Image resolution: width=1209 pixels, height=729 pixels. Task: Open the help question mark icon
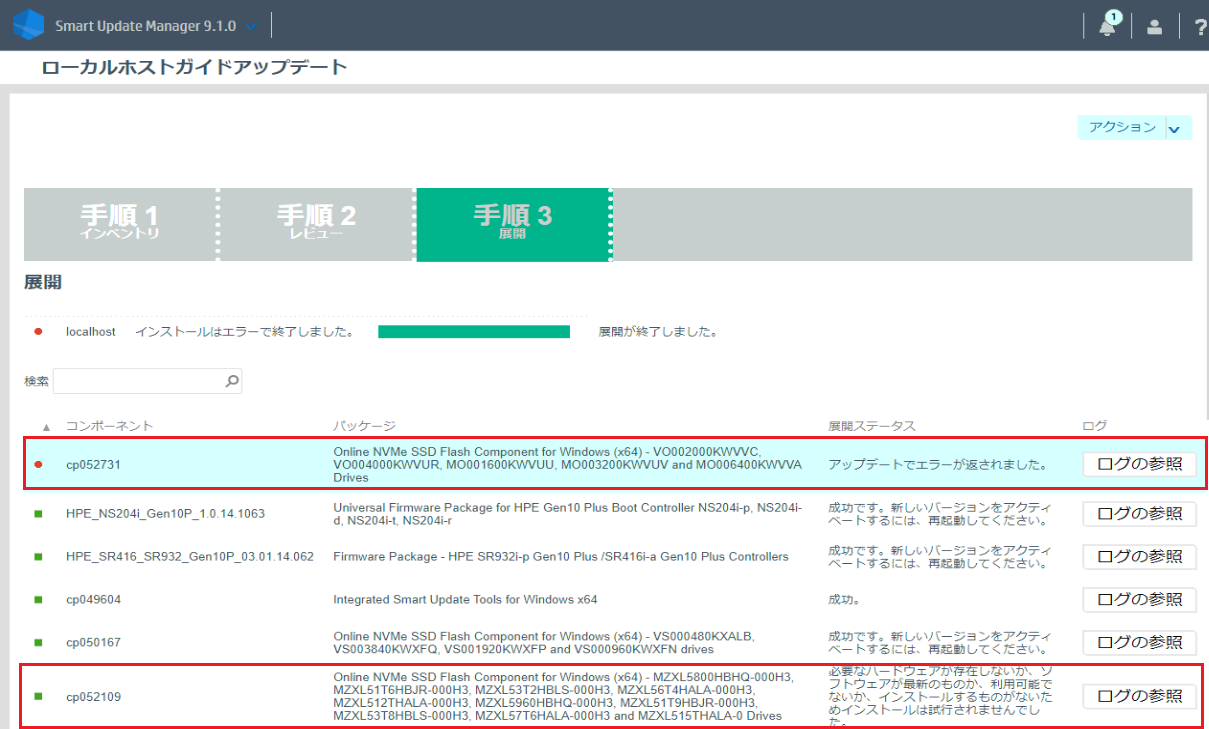tap(1200, 27)
